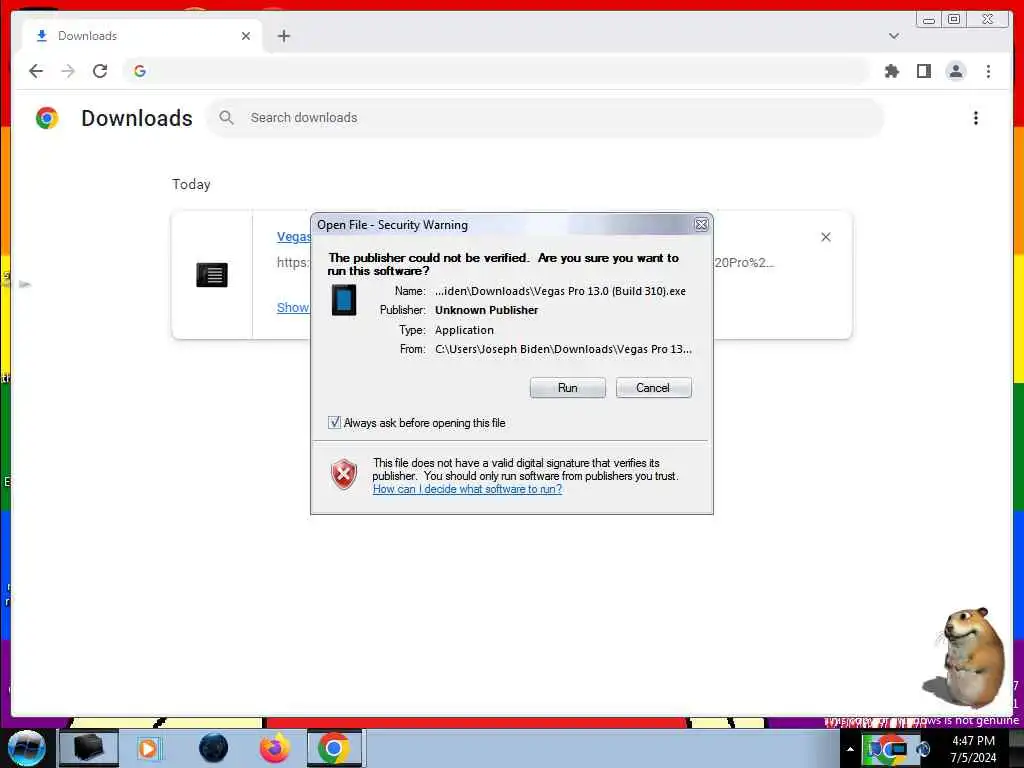Open Downloads page more actions menu

[x=976, y=118]
